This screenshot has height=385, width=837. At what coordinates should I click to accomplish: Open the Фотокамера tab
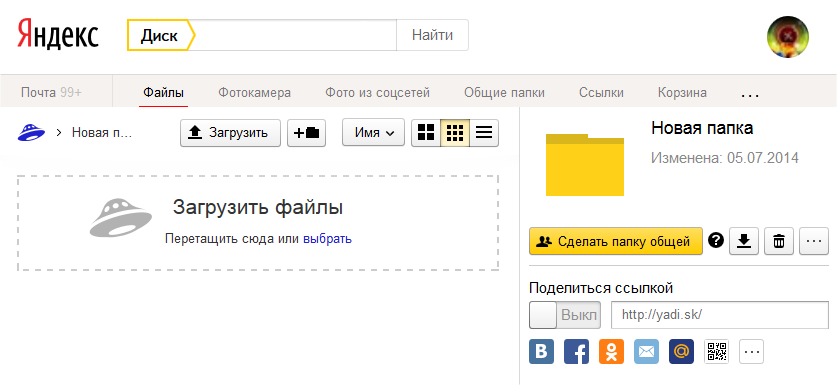[255, 92]
